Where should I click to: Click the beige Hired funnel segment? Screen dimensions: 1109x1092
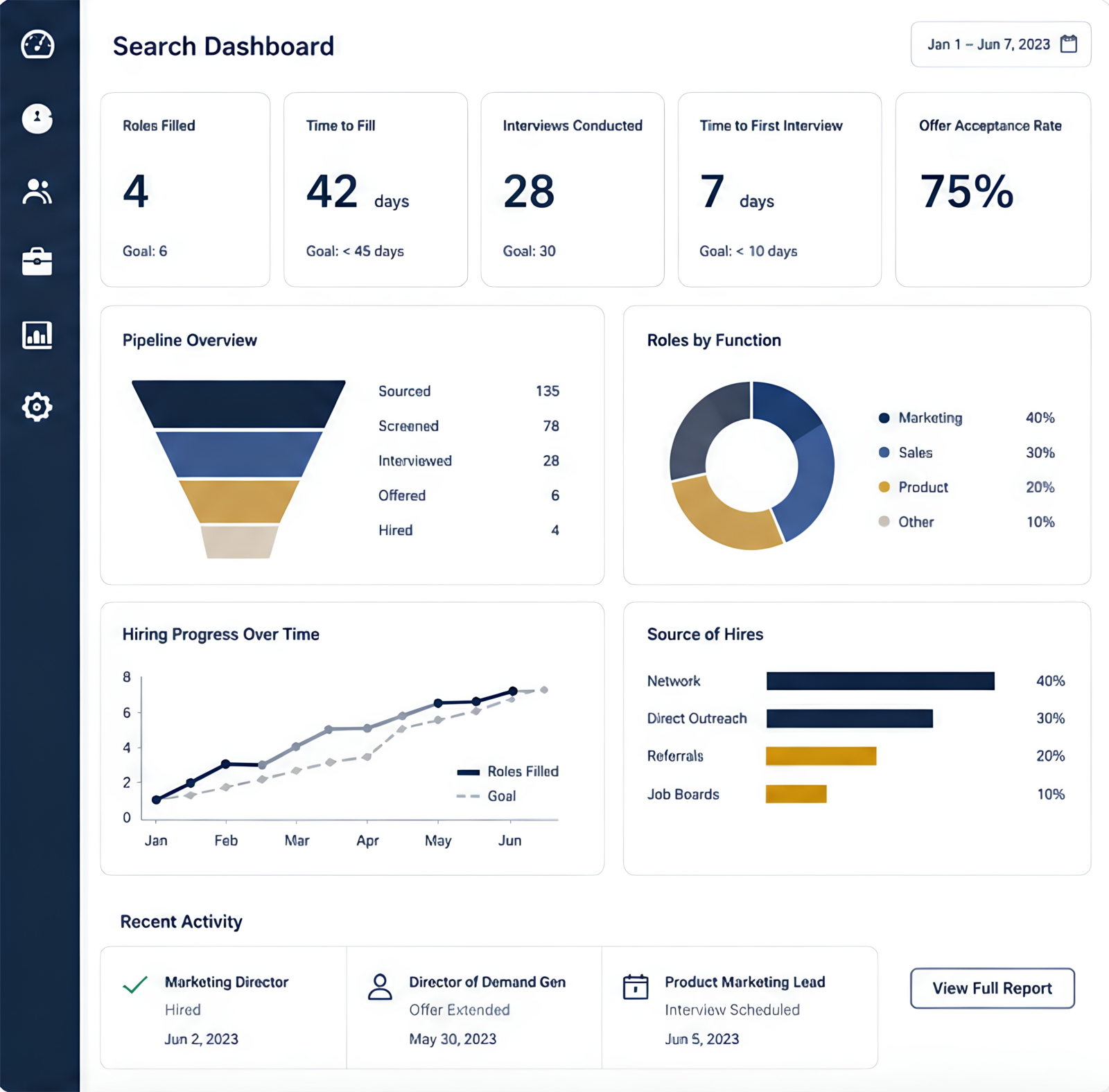tap(238, 542)
